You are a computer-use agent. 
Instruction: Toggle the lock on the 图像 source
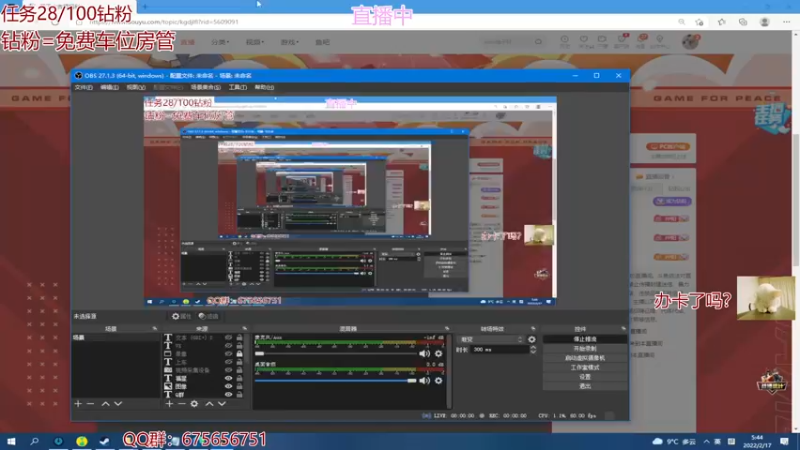(239, 386)
